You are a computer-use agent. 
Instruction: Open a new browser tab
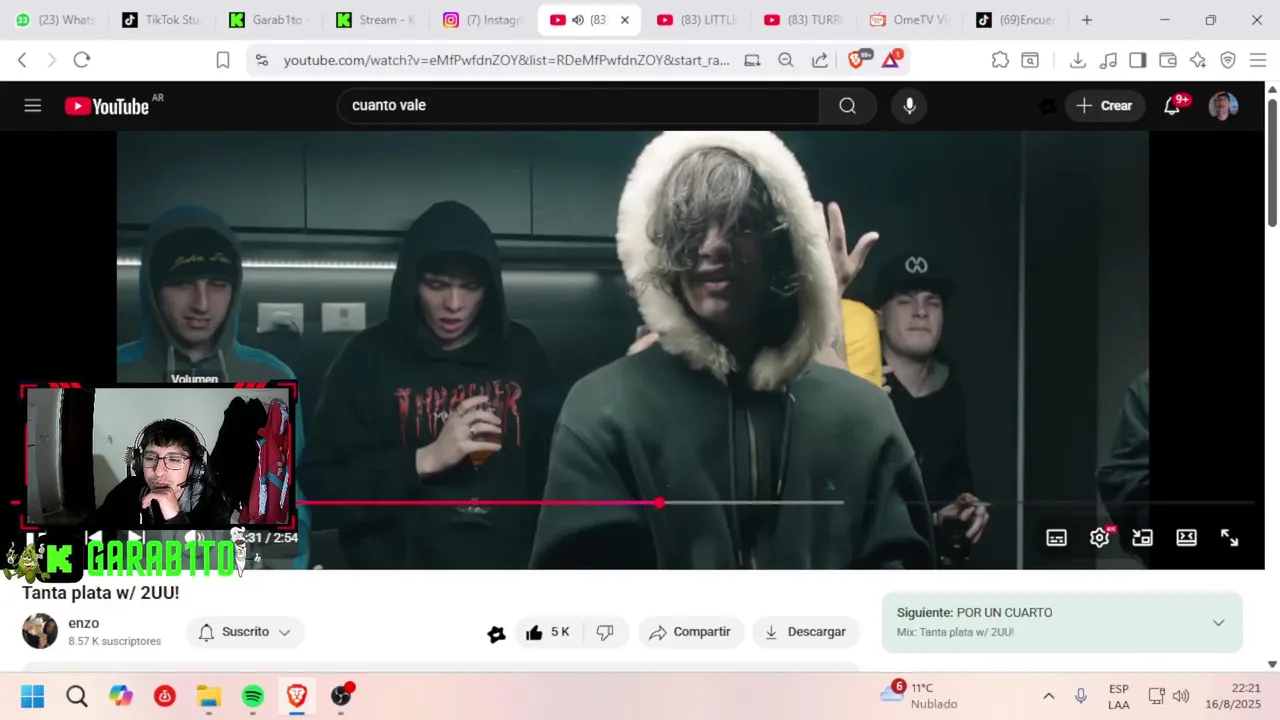(x=1087, y=20)
